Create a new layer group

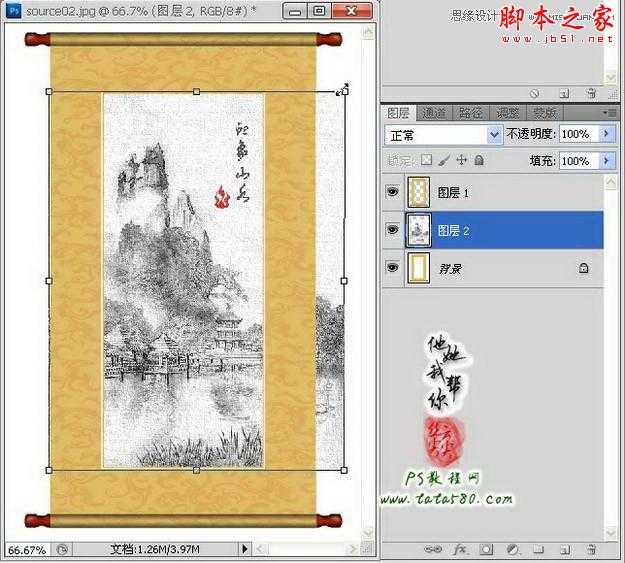coord(539,550)
